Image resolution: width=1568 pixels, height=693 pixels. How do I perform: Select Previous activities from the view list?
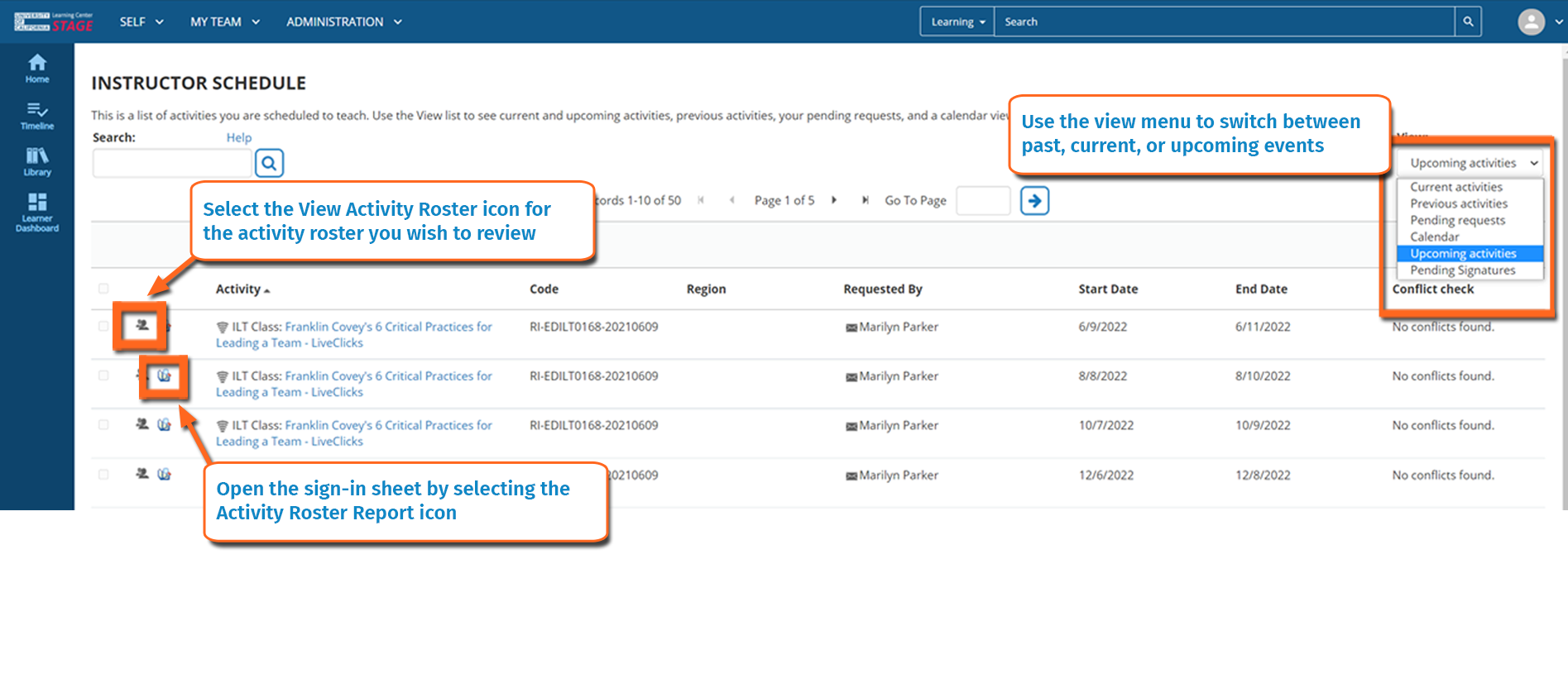coord(1458,203)
